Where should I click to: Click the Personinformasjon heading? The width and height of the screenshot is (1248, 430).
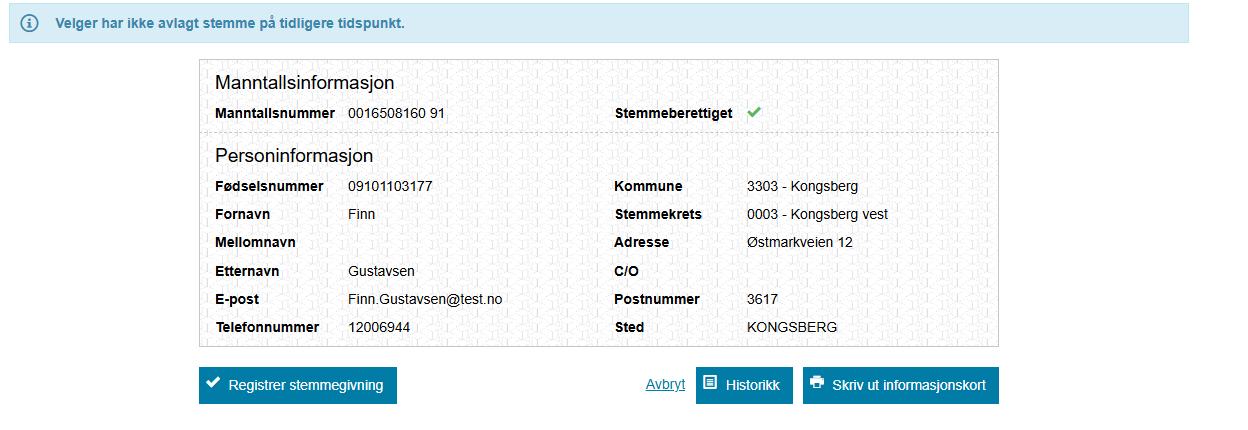[294, 156]
